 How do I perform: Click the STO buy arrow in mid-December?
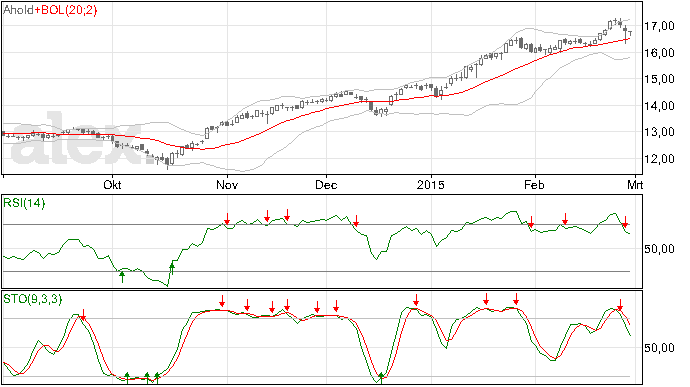382,378
